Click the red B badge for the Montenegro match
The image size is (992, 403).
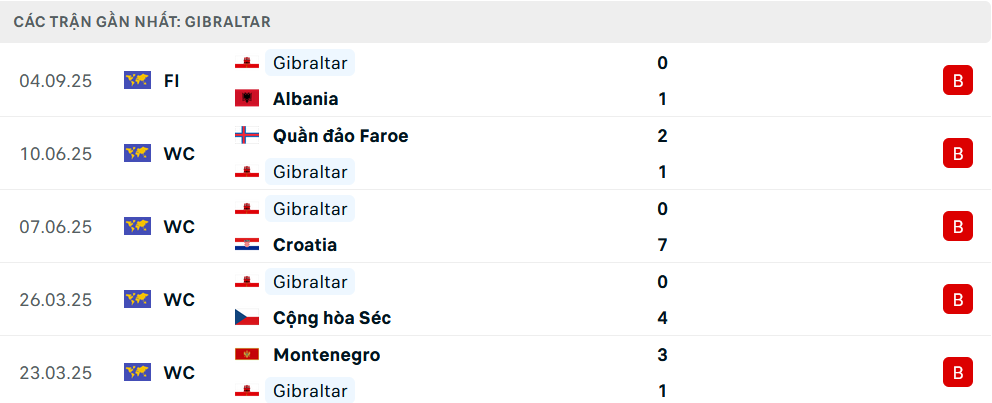point(957,373)
